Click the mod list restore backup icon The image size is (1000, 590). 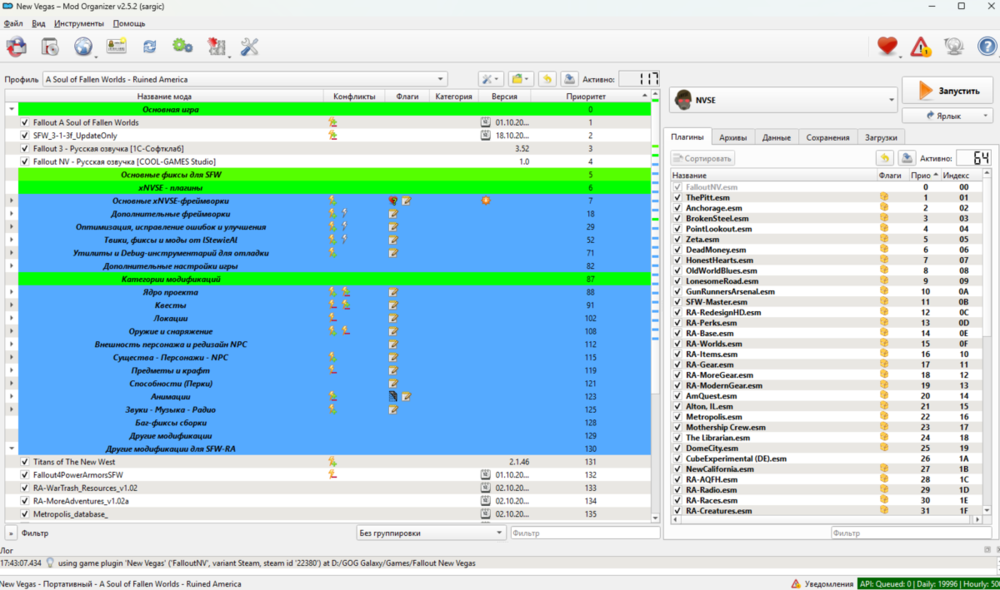547,79
